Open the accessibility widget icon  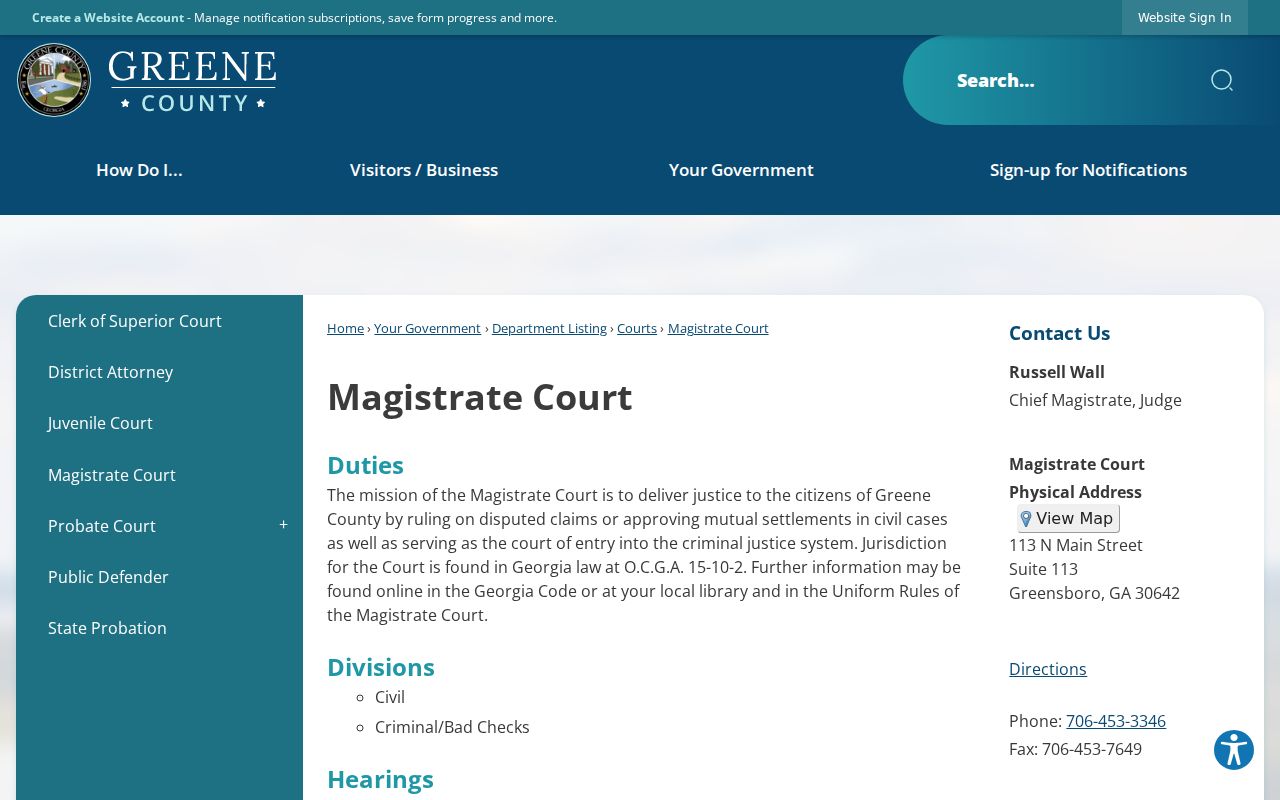tap(1234, 750)
